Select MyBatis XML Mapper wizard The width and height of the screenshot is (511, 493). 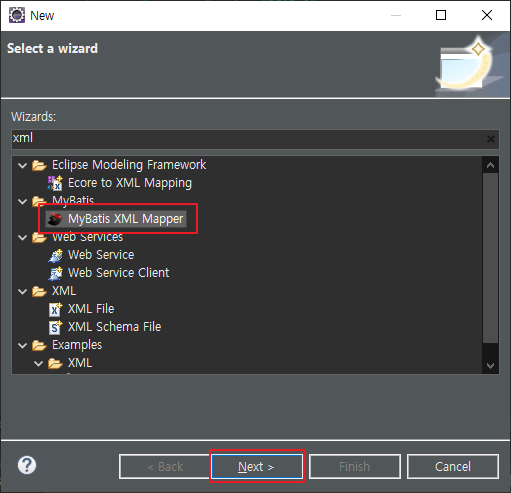point(126,219)
